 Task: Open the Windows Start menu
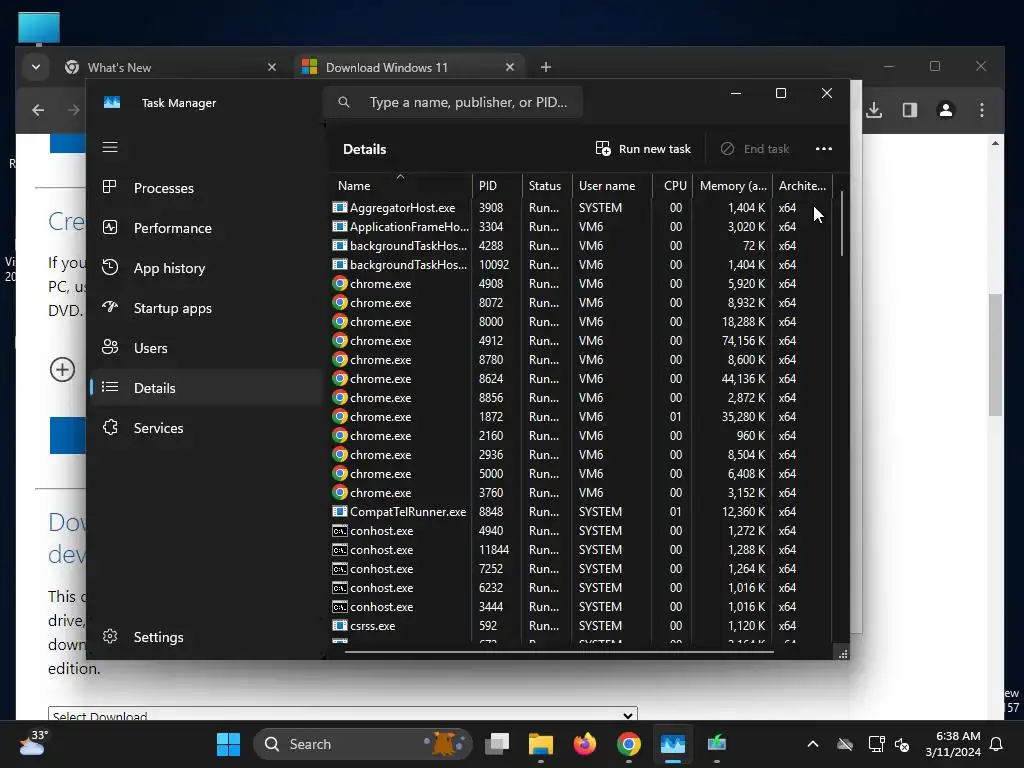point(228,744)
